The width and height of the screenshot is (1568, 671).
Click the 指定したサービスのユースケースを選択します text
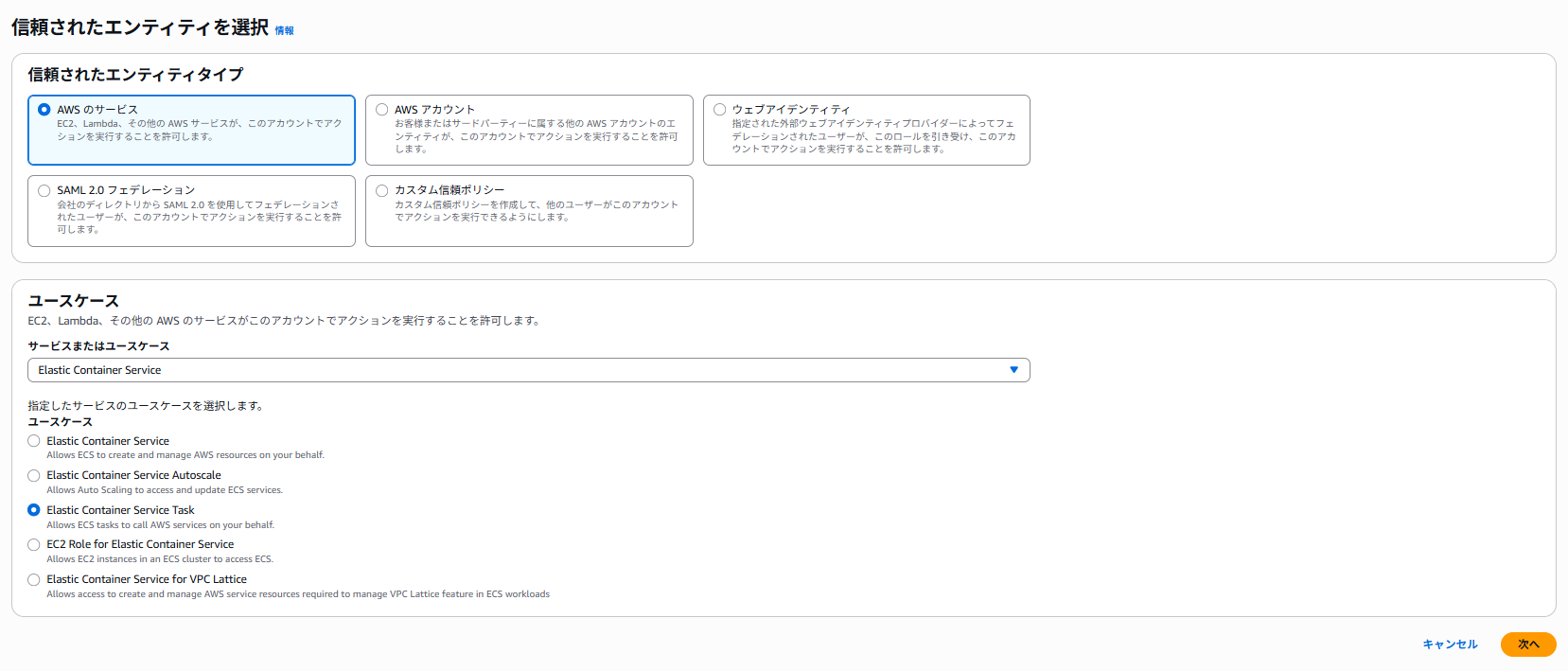click(x=146, y=406)
